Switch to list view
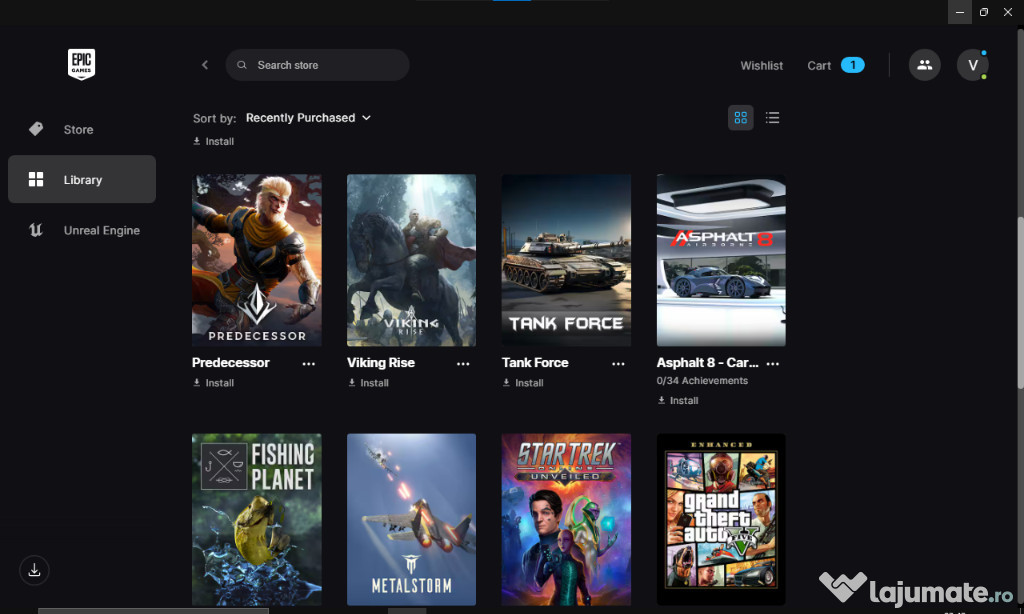This screenshot has height=614, width=1024. pyautogui.click(x=773, y=118)
